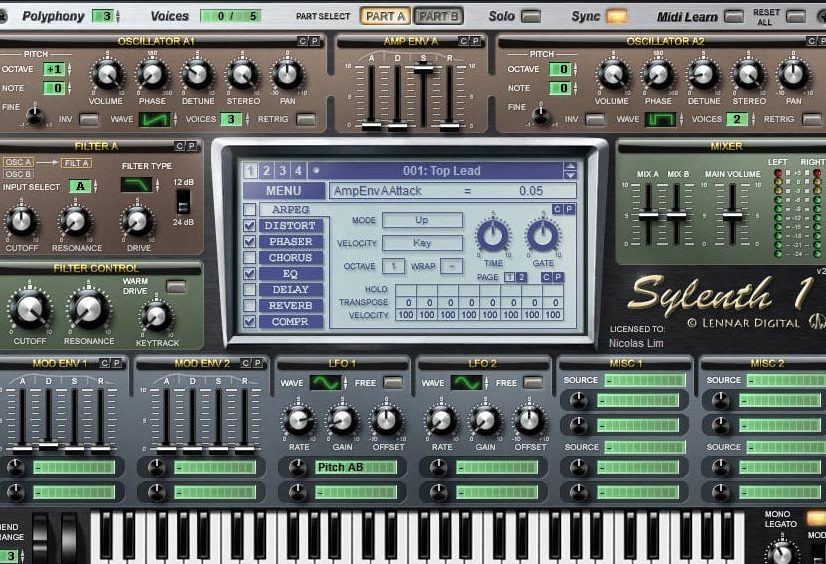The width and height of the screenshot is (826, 564).
Task: Go to arpeggiator page 2
Action: pyautogui.click(x=522, y=277)
